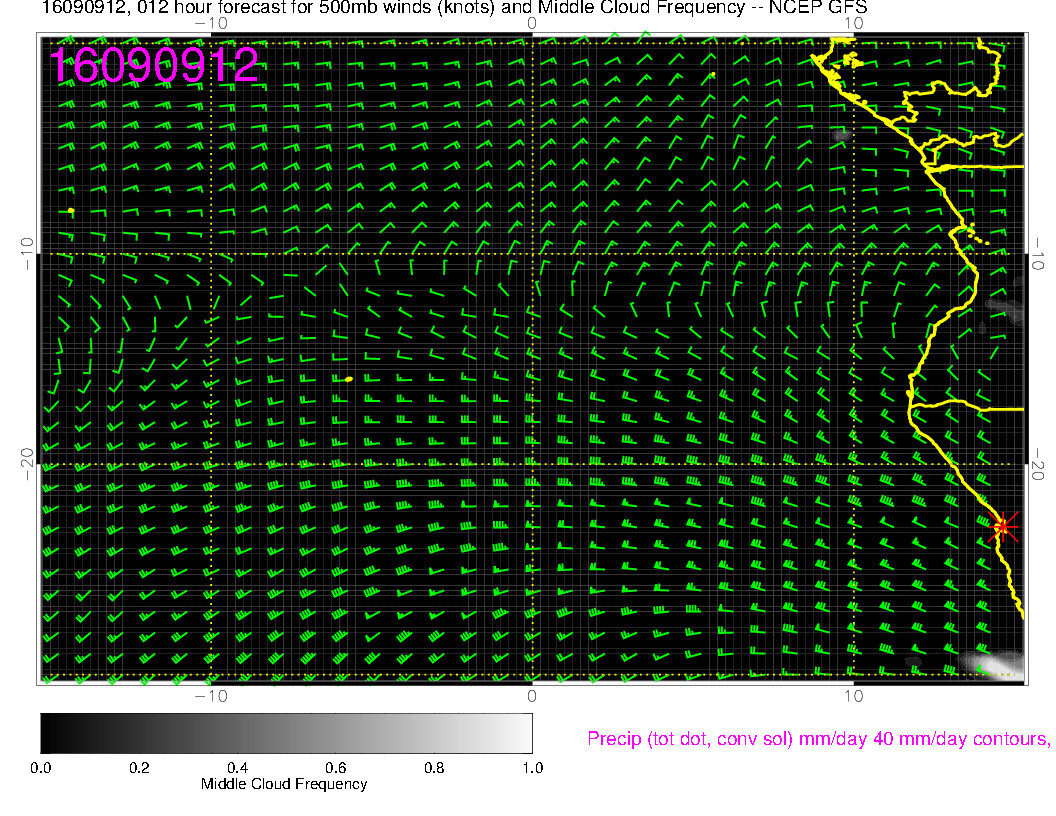The image size is (1056, 816).
Task: Click the -20 latitude label on the left axis
Action: click(27, 464)
